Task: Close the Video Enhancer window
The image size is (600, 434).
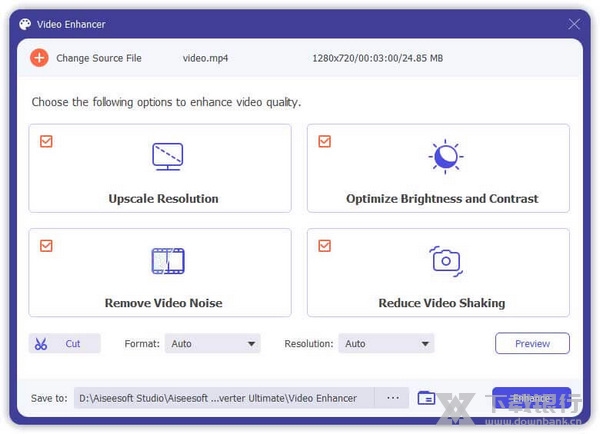Action: coord(574,24)
